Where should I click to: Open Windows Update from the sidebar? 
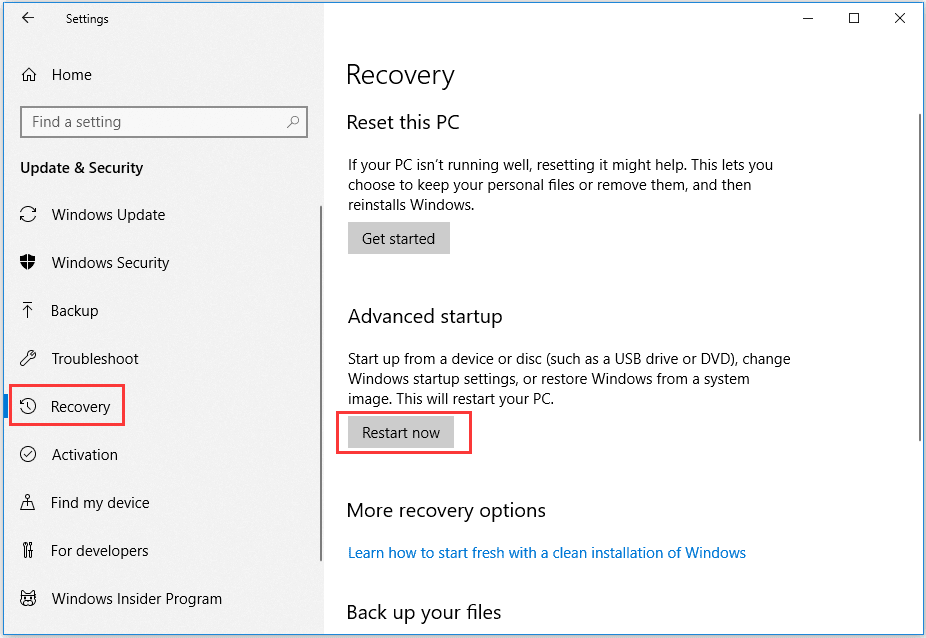[107, 215]
